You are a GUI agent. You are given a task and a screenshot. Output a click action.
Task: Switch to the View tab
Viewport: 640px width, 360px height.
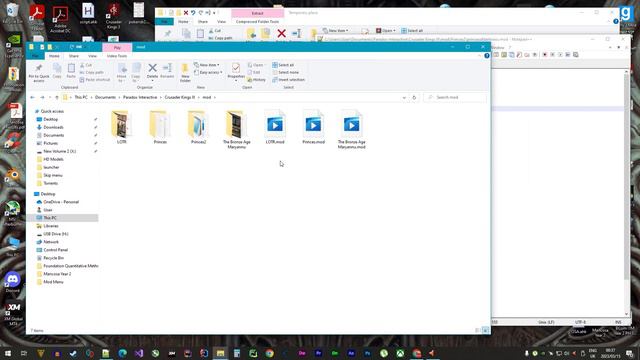click(x=93, y=56)
